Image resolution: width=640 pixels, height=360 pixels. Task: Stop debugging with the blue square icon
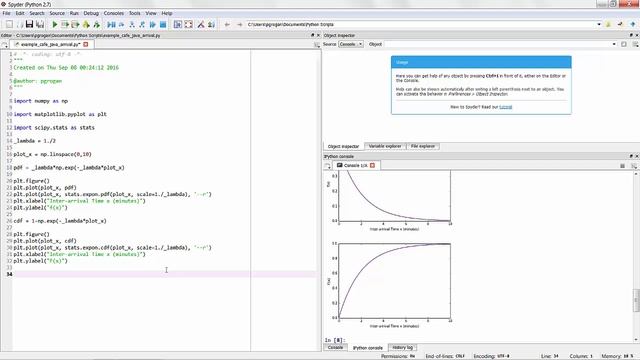[163, 24]
